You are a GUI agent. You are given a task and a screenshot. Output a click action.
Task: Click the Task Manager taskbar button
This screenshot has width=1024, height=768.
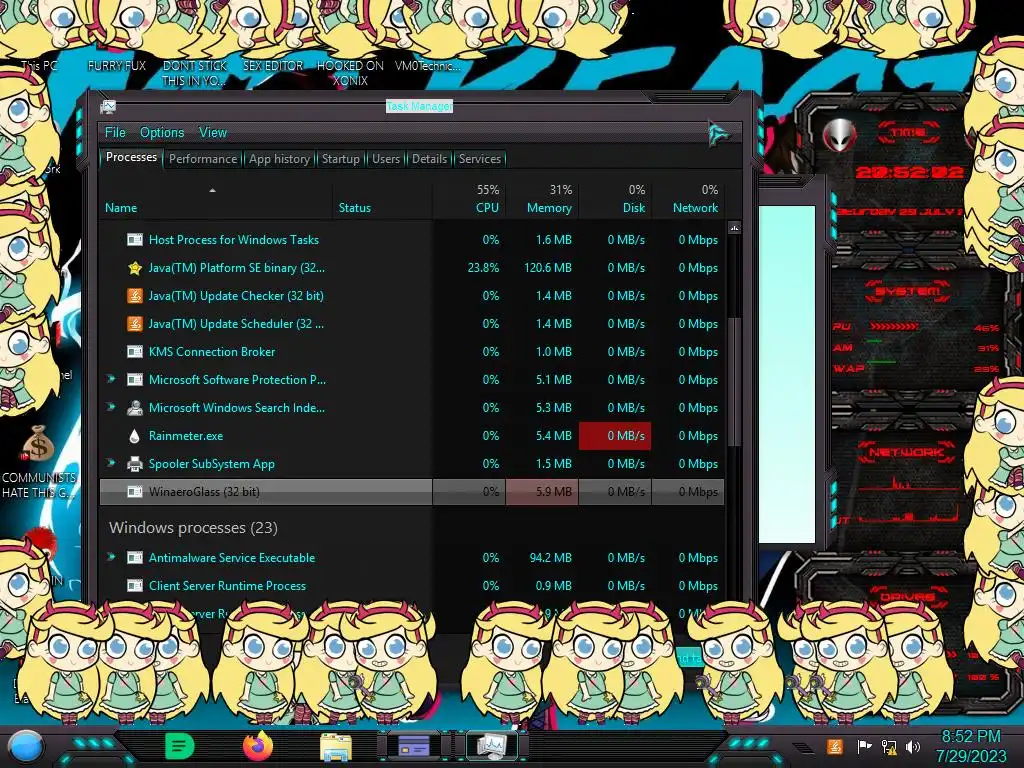pyautogui.click(x=491, y=746)
